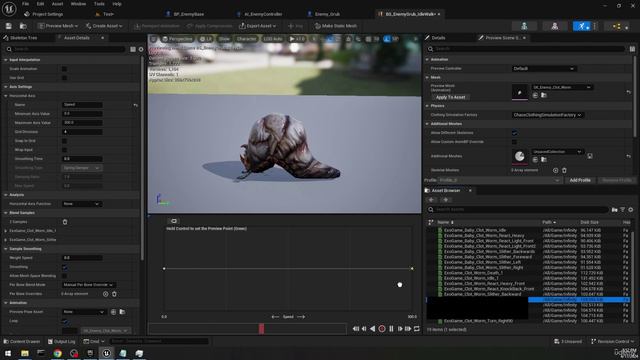The width and height of the screenshot is (640, 360).
Task: Toggle Allow Different Skeletons checkbox
Action: (514, 133)
